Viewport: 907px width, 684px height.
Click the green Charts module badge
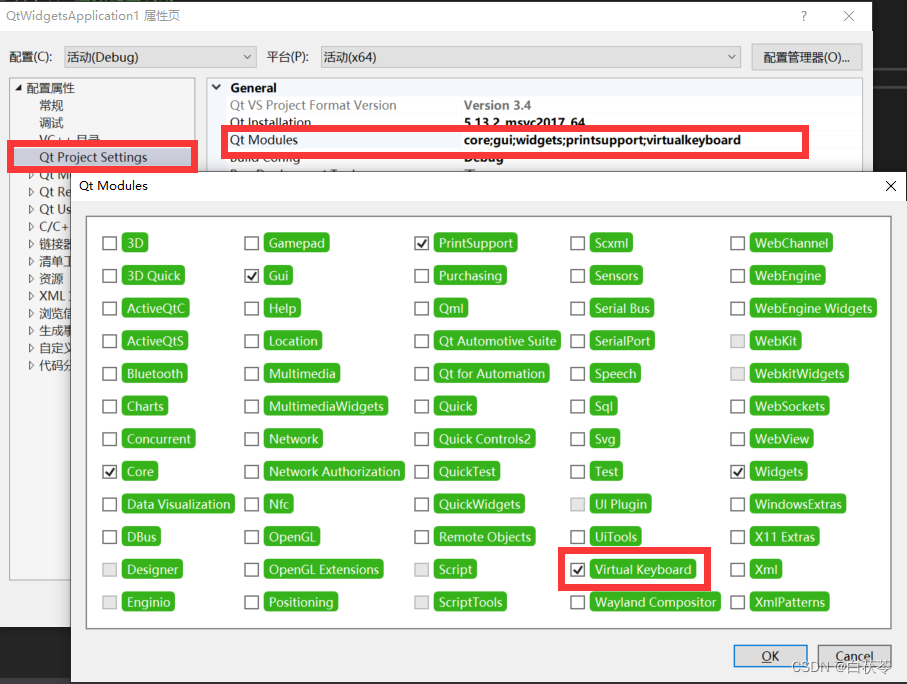(x=145, y=406)
